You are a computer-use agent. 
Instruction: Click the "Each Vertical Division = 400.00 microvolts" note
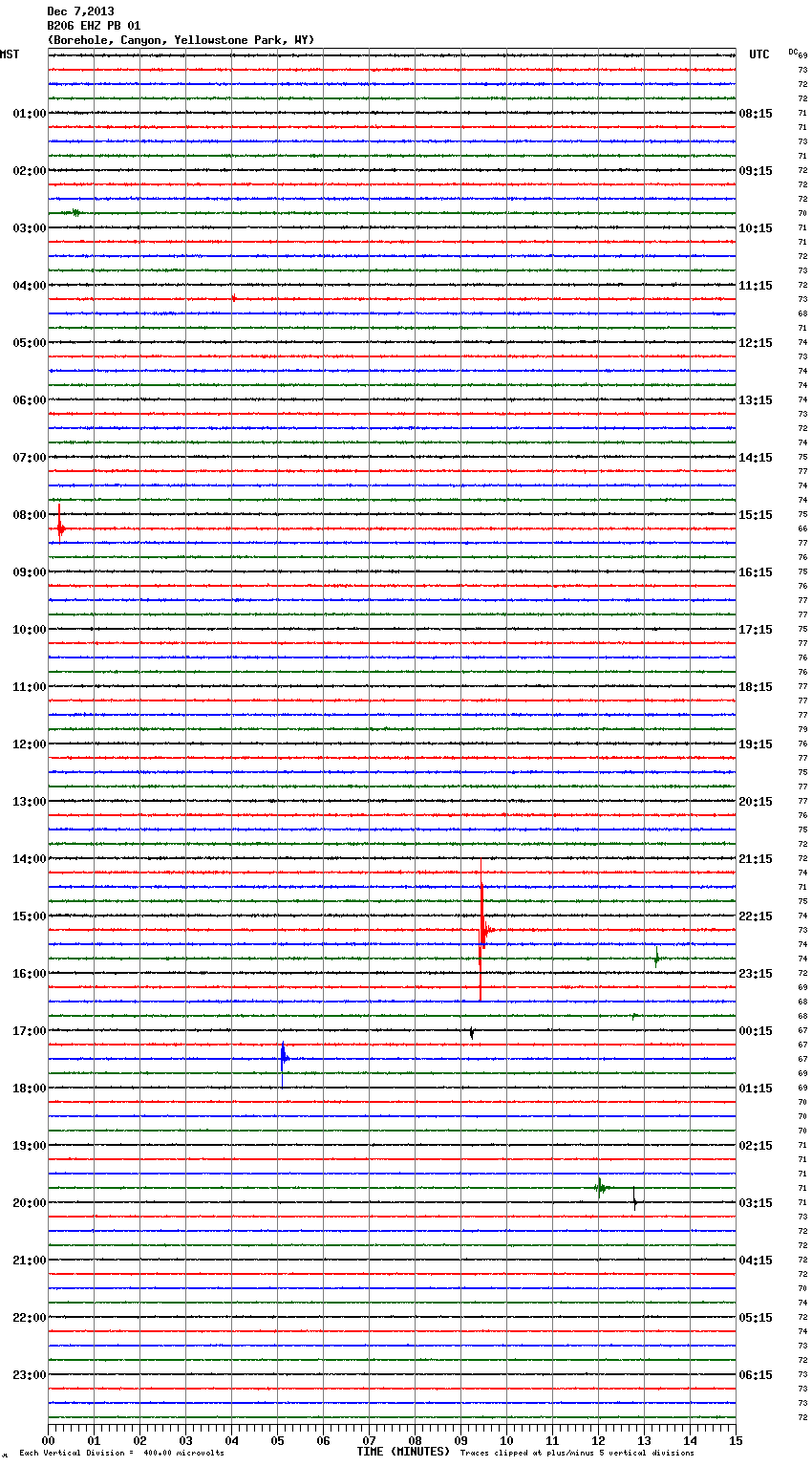(x=121, y=1454)
